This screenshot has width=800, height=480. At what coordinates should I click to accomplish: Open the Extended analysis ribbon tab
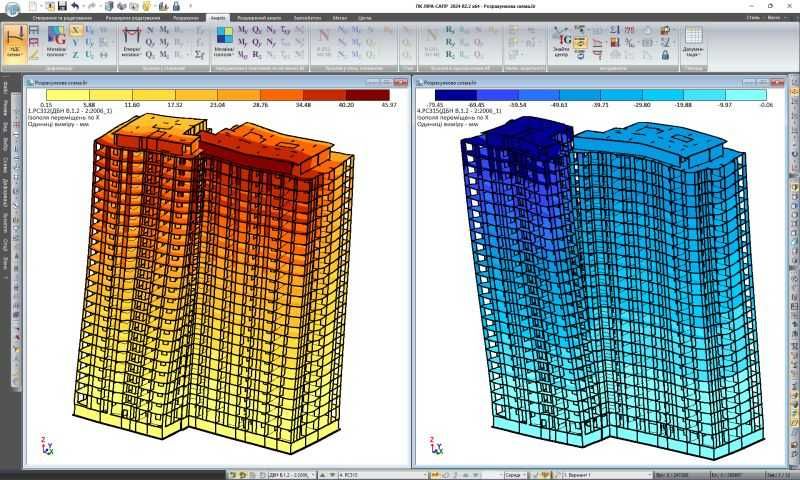(x=259, y=18)
